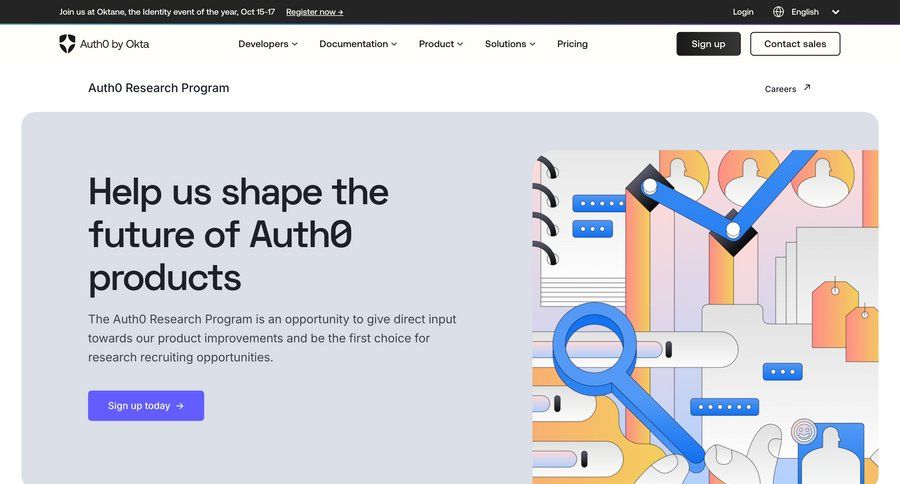Click the Auth0 by Okta wordmark
900x484 pixels.
[x=114, y=44]
